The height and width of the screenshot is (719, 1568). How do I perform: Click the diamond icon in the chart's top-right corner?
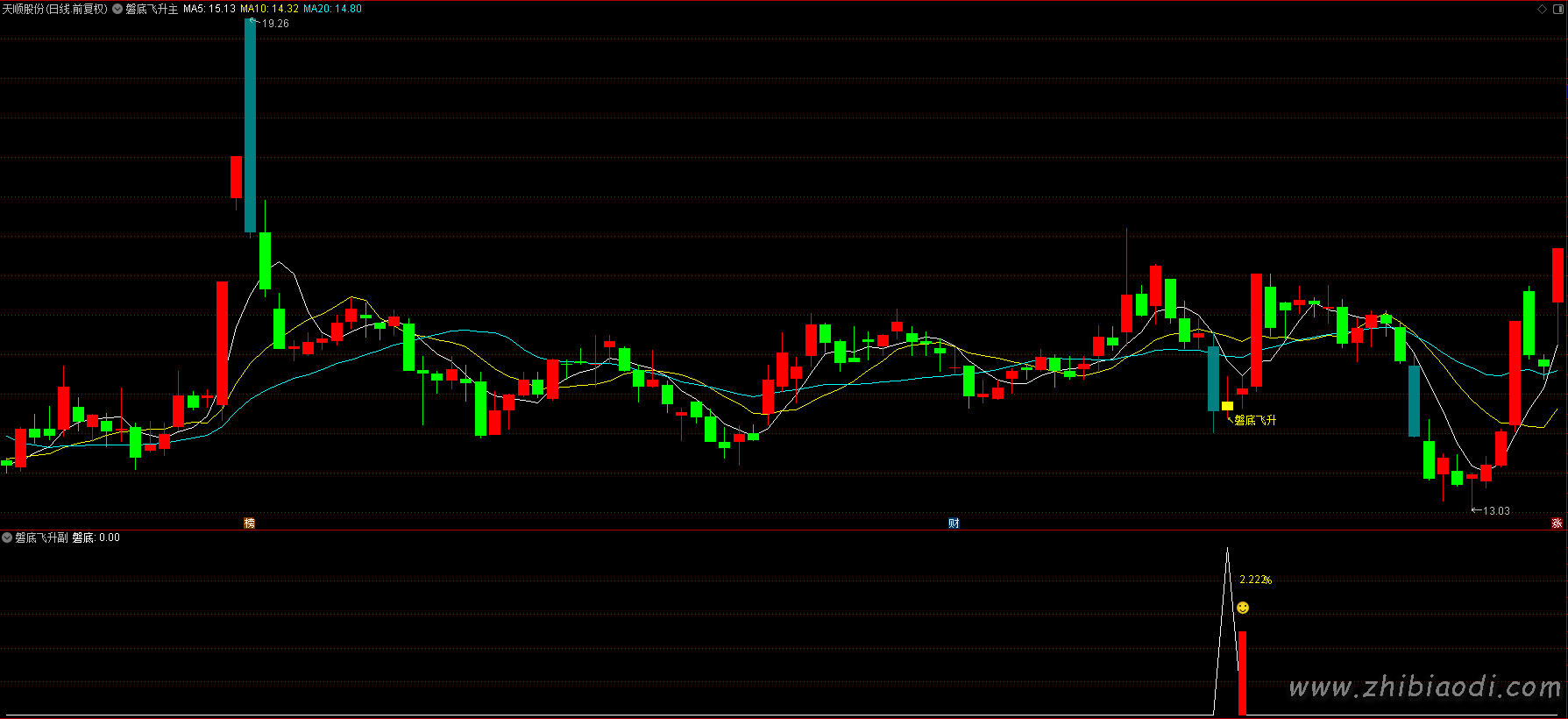(x=1543, y=9)
